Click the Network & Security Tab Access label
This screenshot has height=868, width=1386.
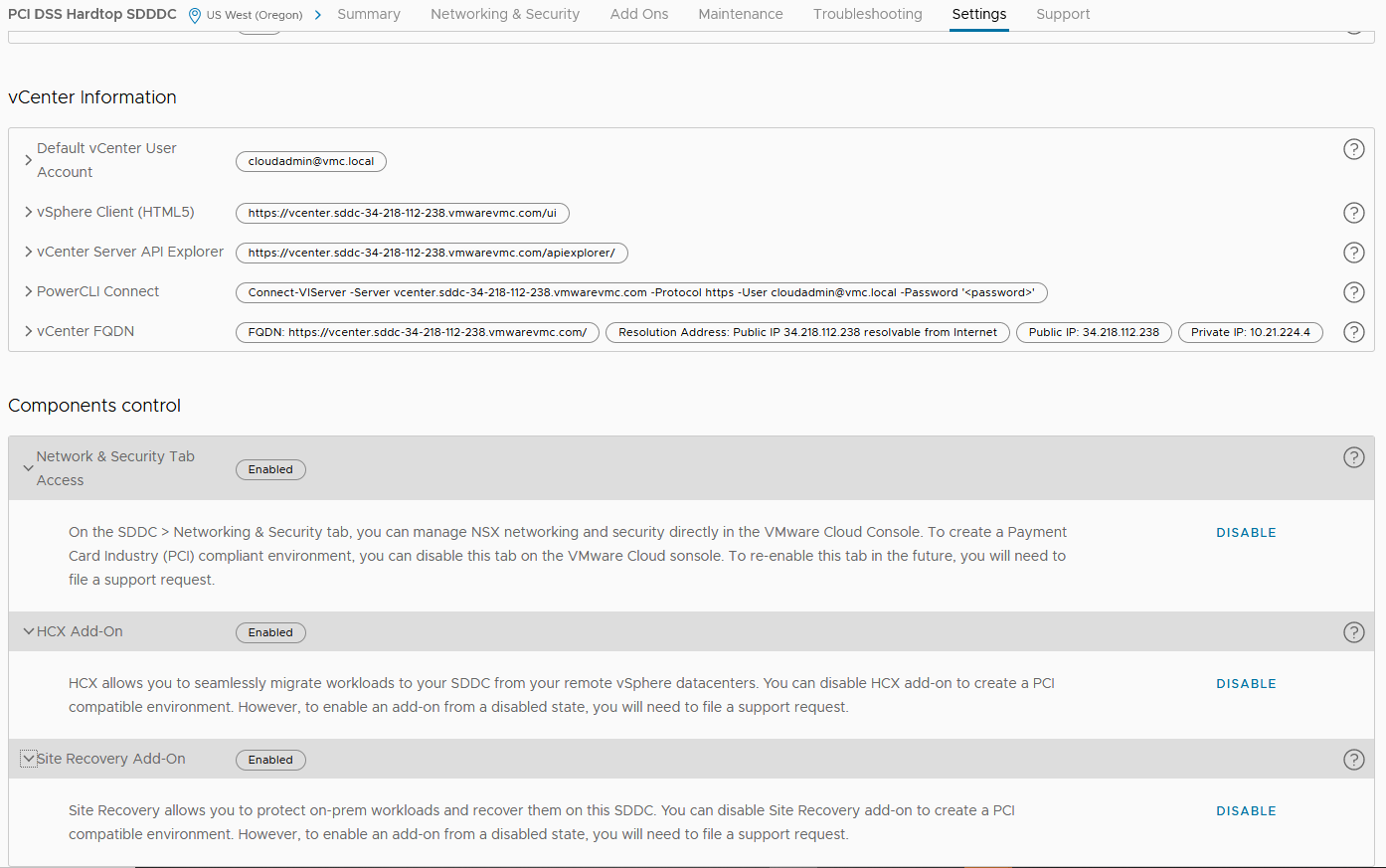115,468
